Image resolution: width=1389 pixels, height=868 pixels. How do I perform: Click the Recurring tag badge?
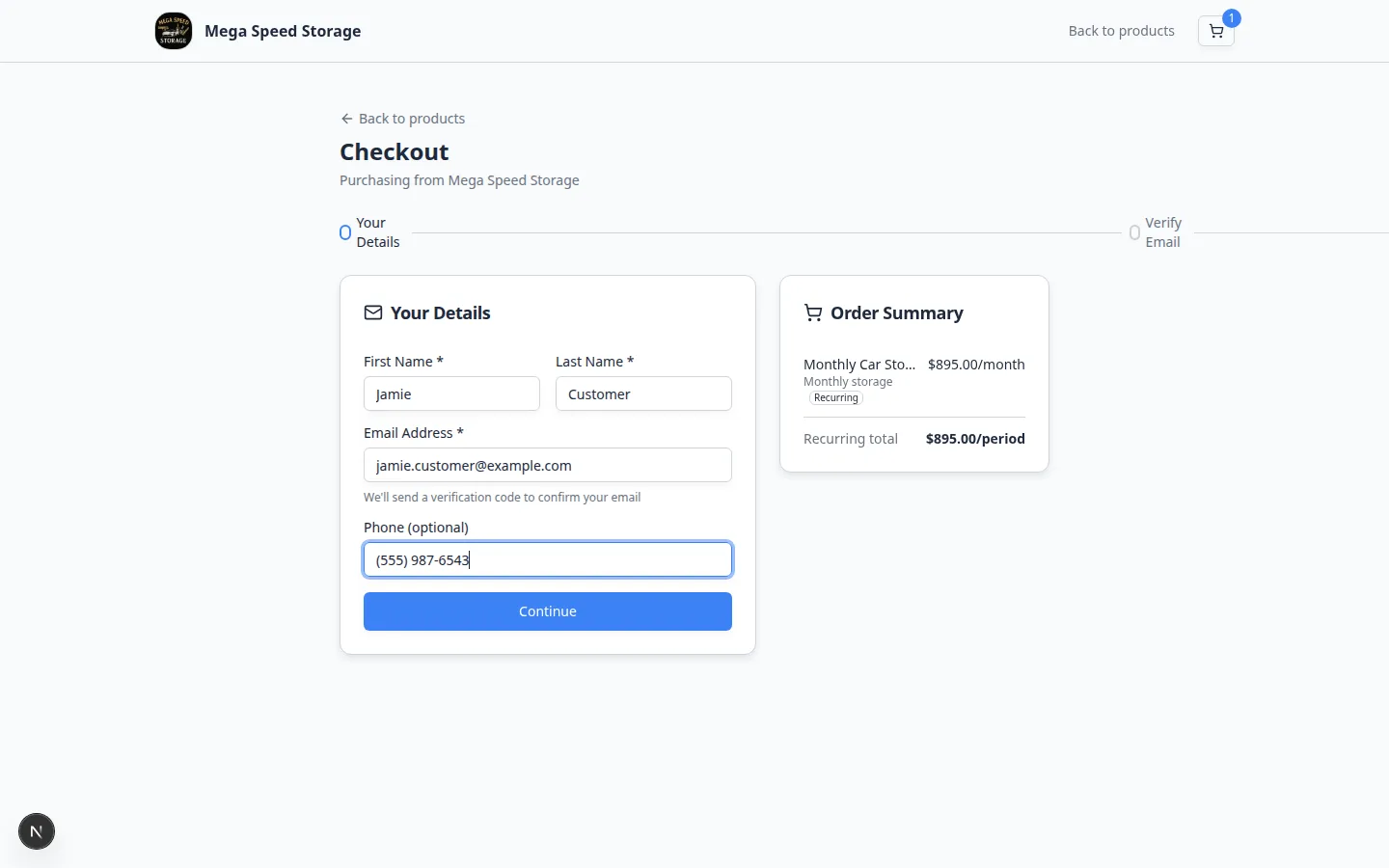[x=835, y=397]
